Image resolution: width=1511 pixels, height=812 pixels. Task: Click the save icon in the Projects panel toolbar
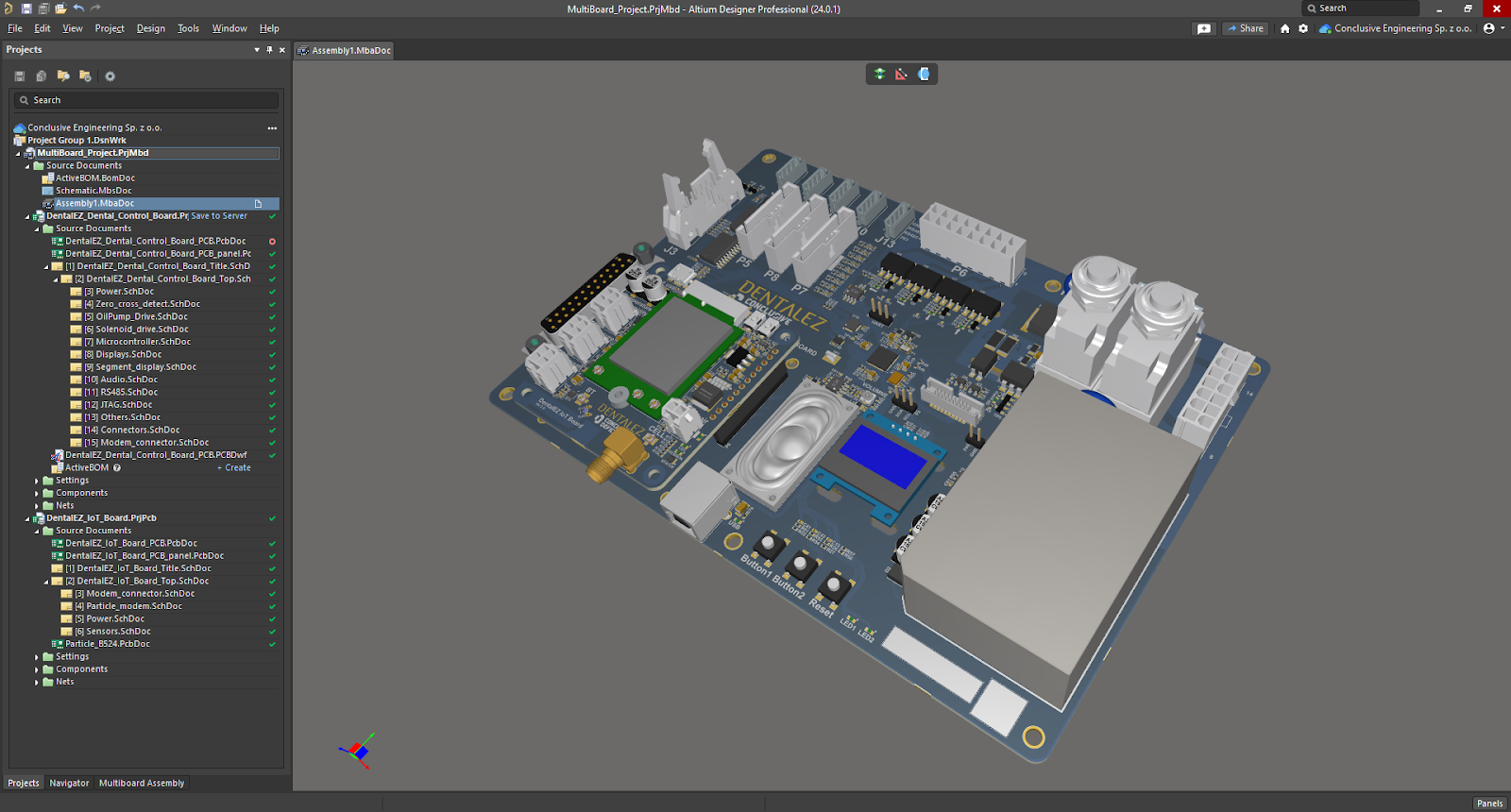19,76
